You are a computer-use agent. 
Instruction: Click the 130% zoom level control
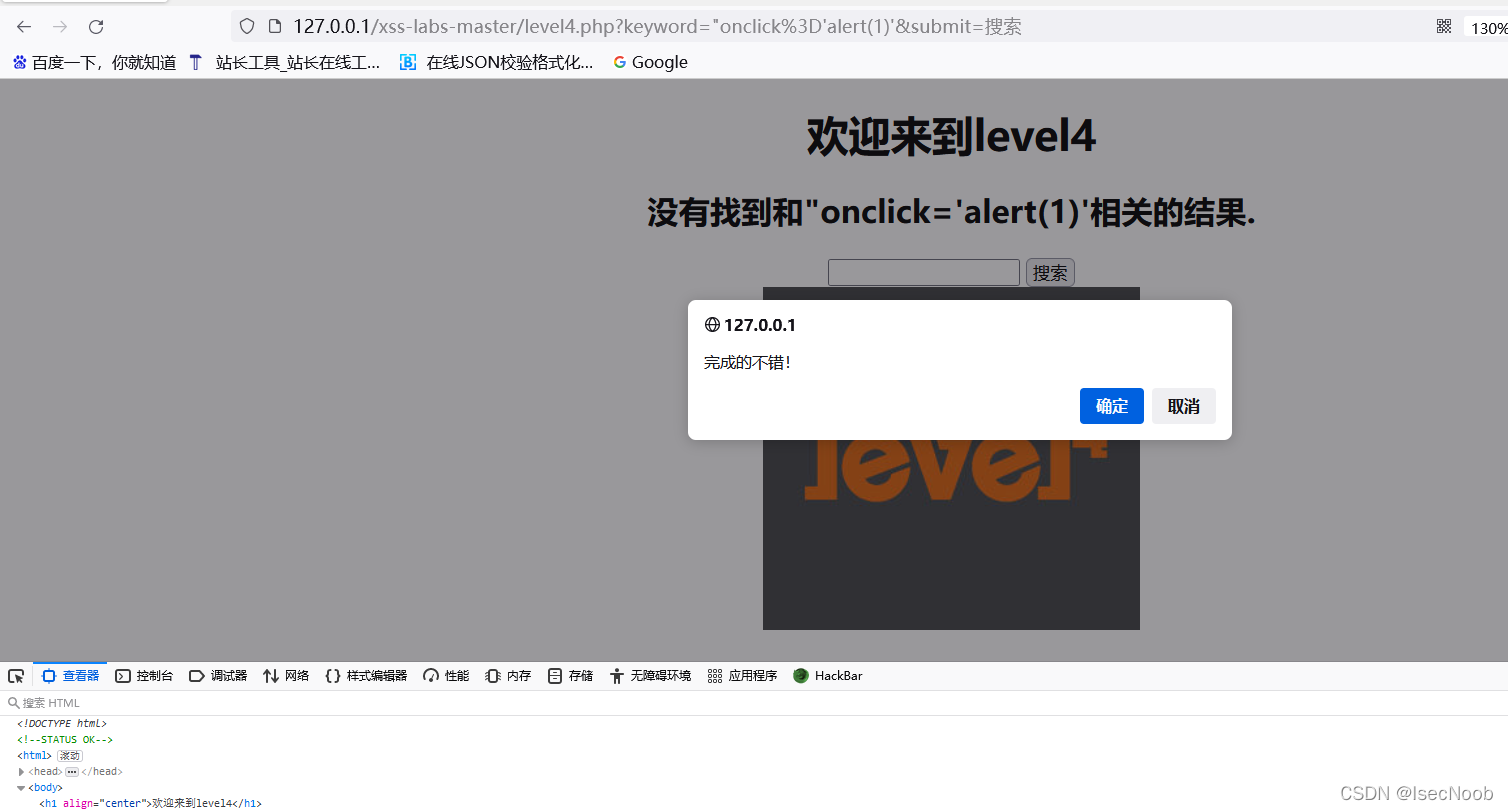click(x=1489, y=27)
